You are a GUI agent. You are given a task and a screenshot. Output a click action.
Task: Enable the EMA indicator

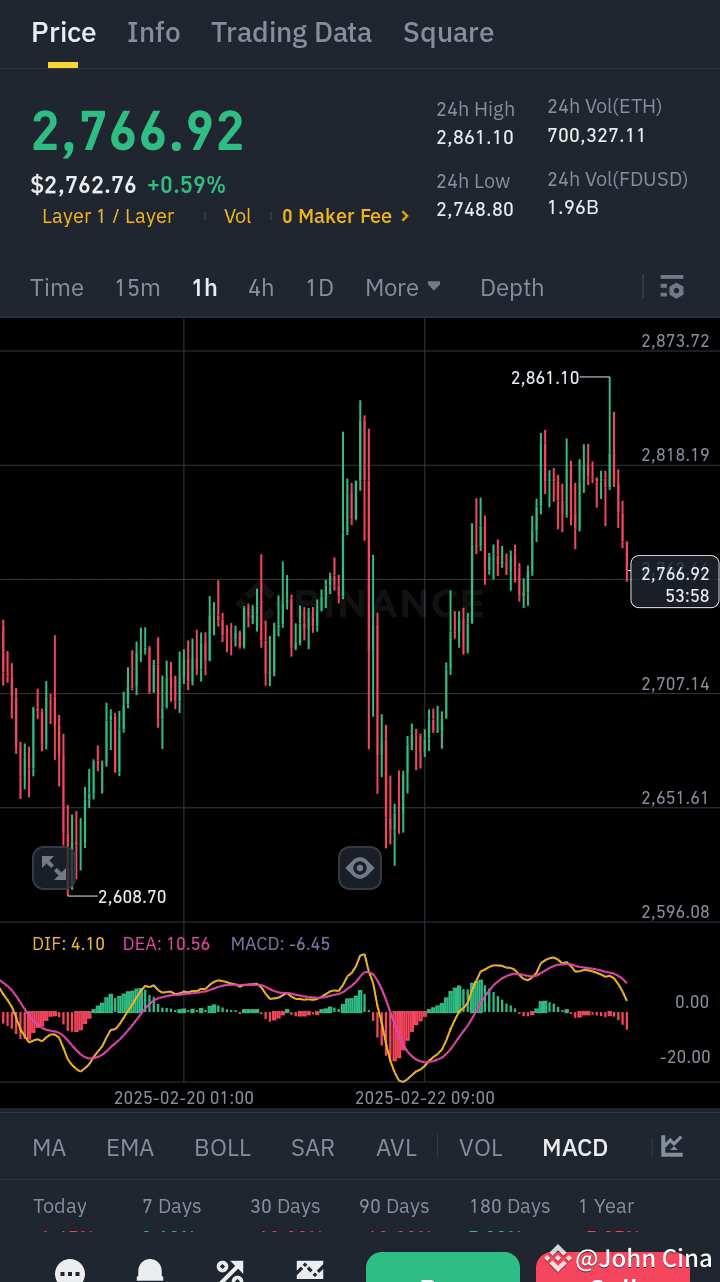coord(130,1147)
